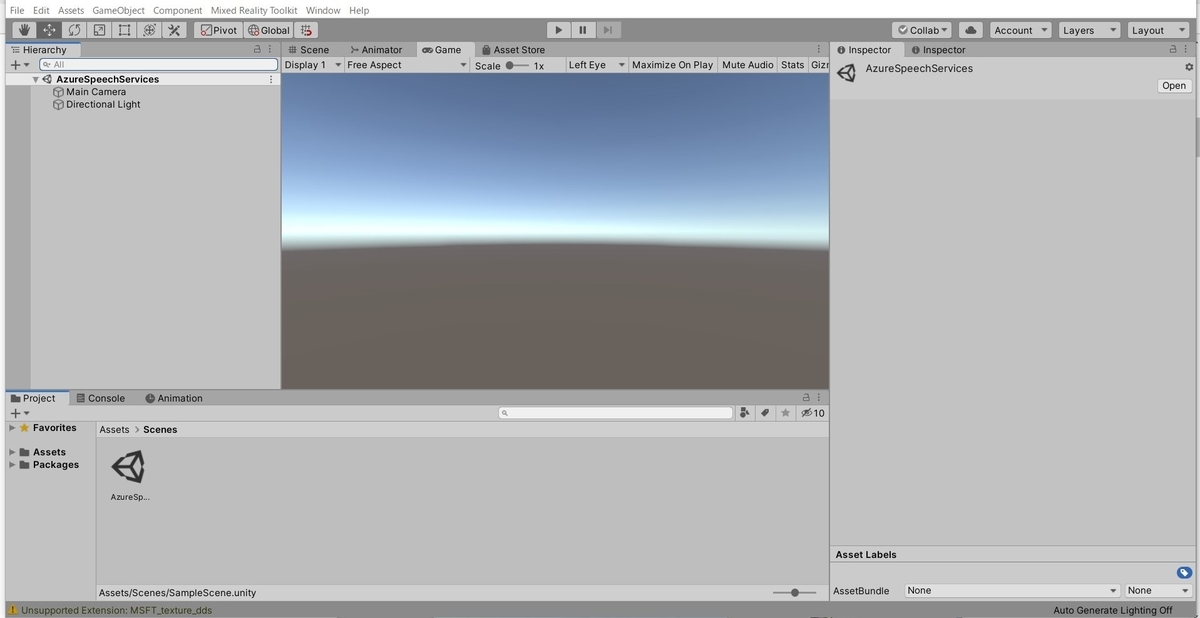Click the Game view Scale slider
The height and width of the screenshot is (618, 1200).
[x=517, y=65]
